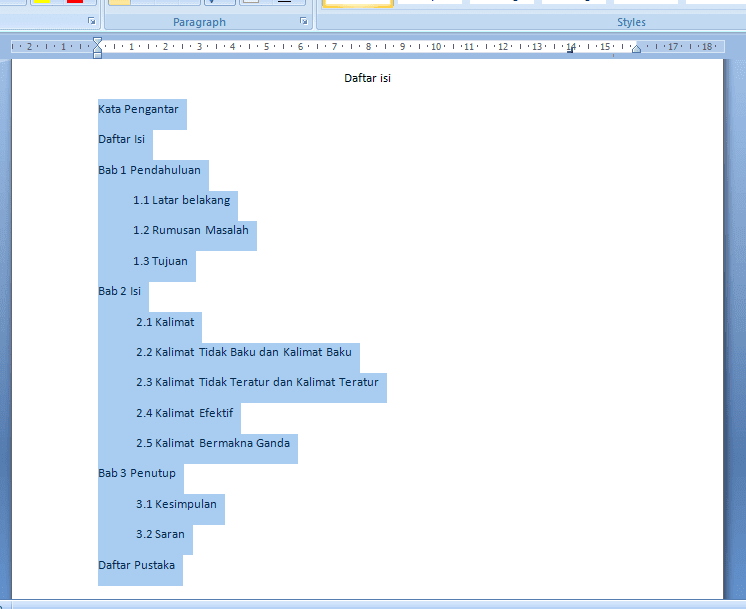Click the "2.4 Kalimat Efektif" line

[x=185, y=413]
